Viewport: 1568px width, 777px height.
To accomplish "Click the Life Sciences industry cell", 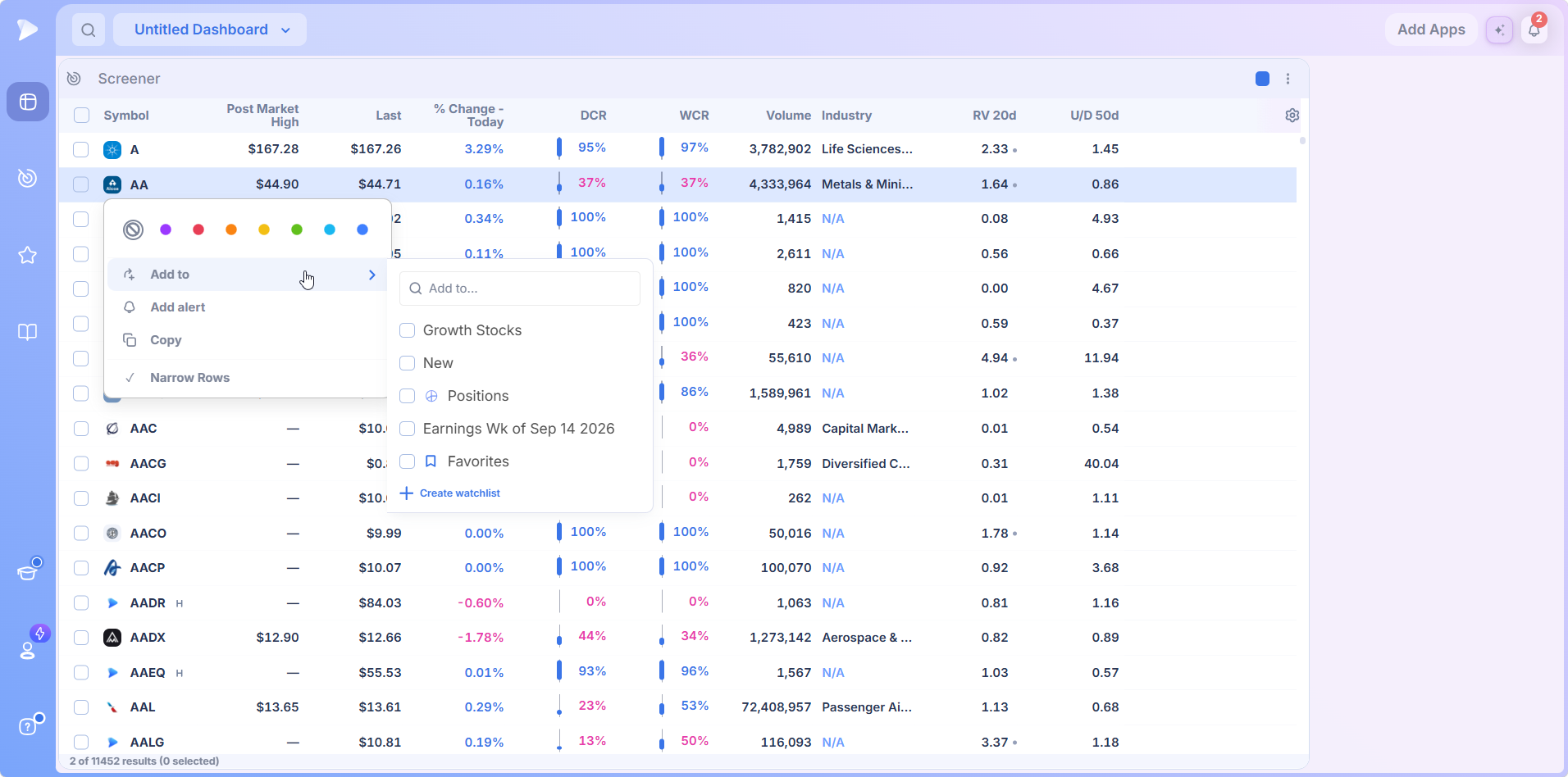I will tap(867, 149).
